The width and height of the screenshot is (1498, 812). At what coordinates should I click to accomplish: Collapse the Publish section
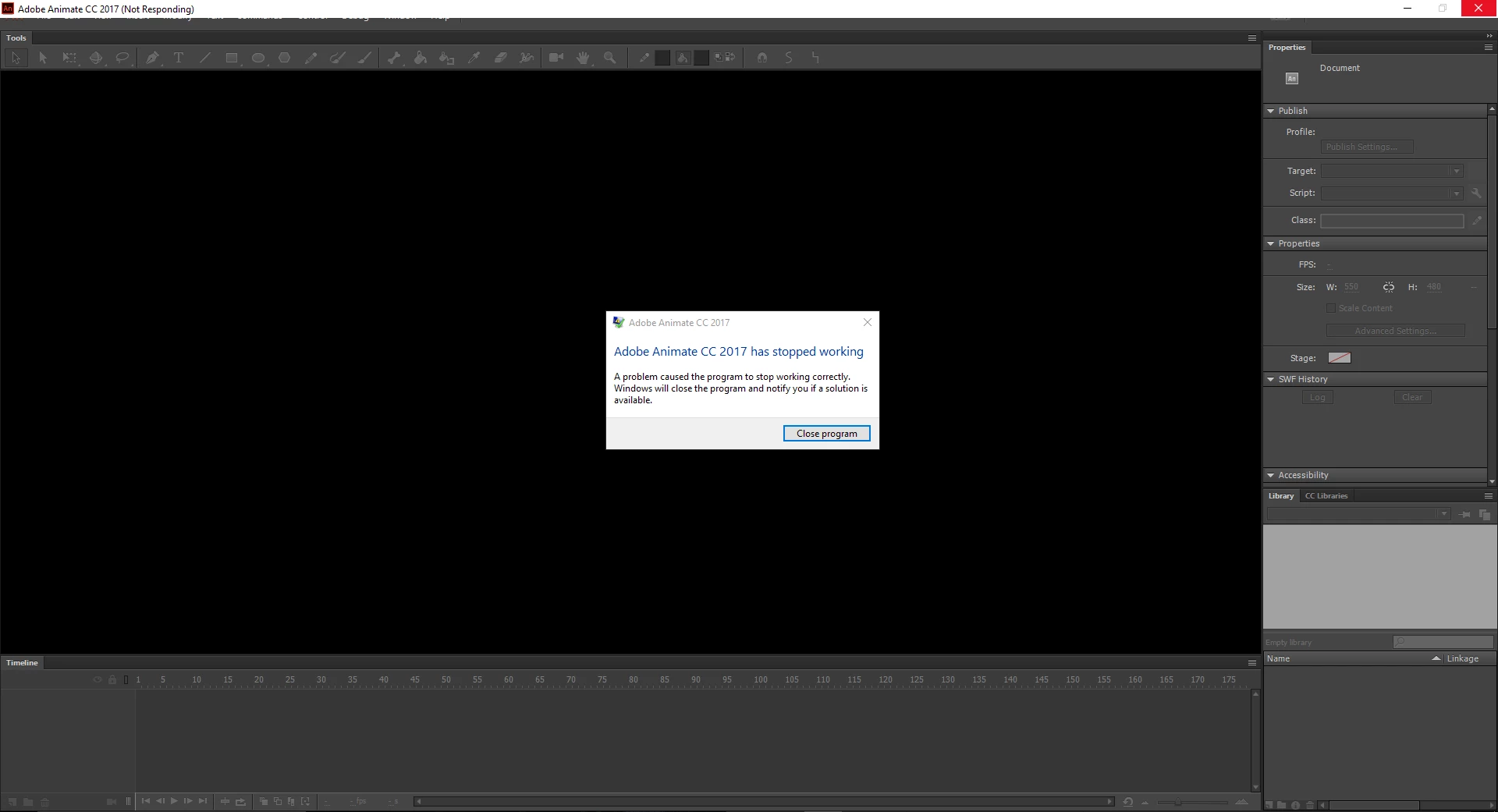tap(1271, 111)
